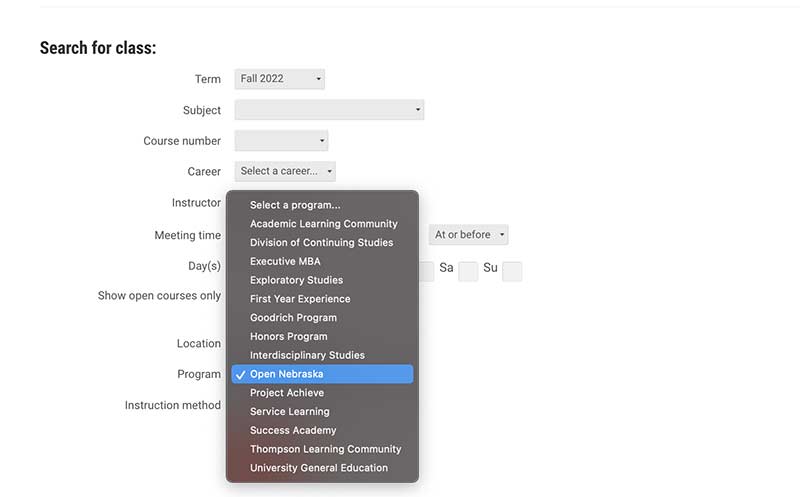Choose University General Education option
The image size is (800, 497).
322,468
